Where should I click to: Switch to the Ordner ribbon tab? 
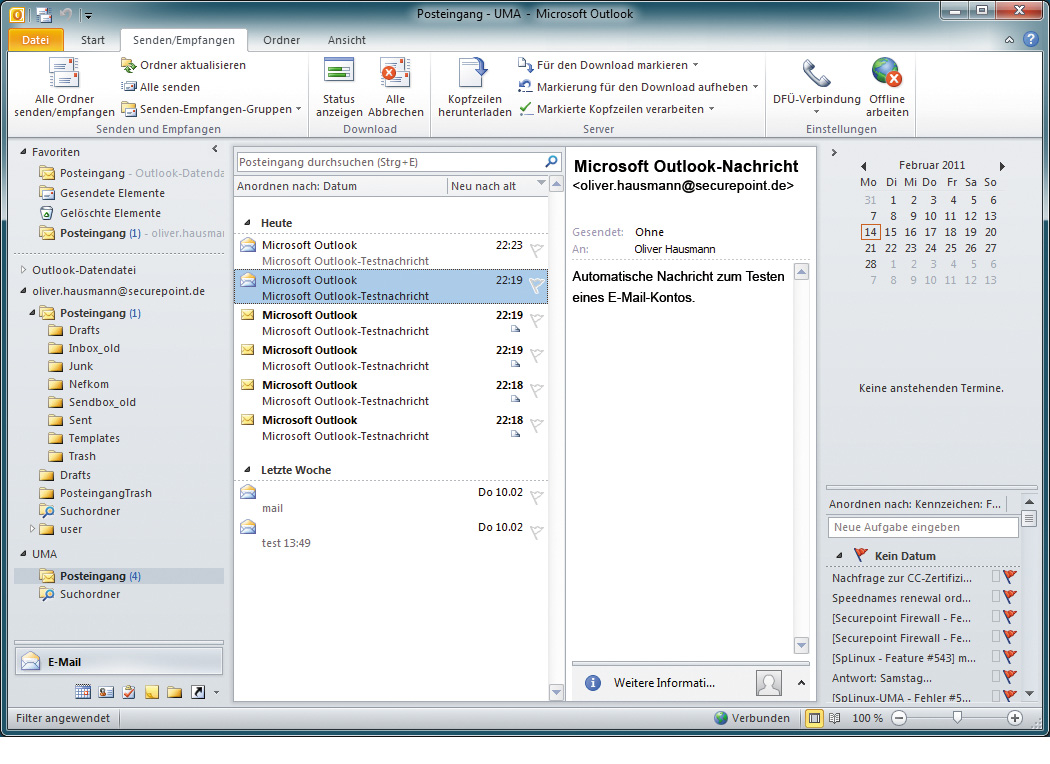[281, 40]
